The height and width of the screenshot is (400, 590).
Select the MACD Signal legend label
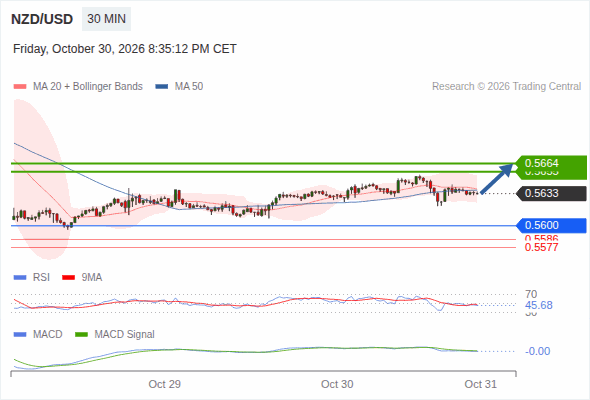coord(125,335)
